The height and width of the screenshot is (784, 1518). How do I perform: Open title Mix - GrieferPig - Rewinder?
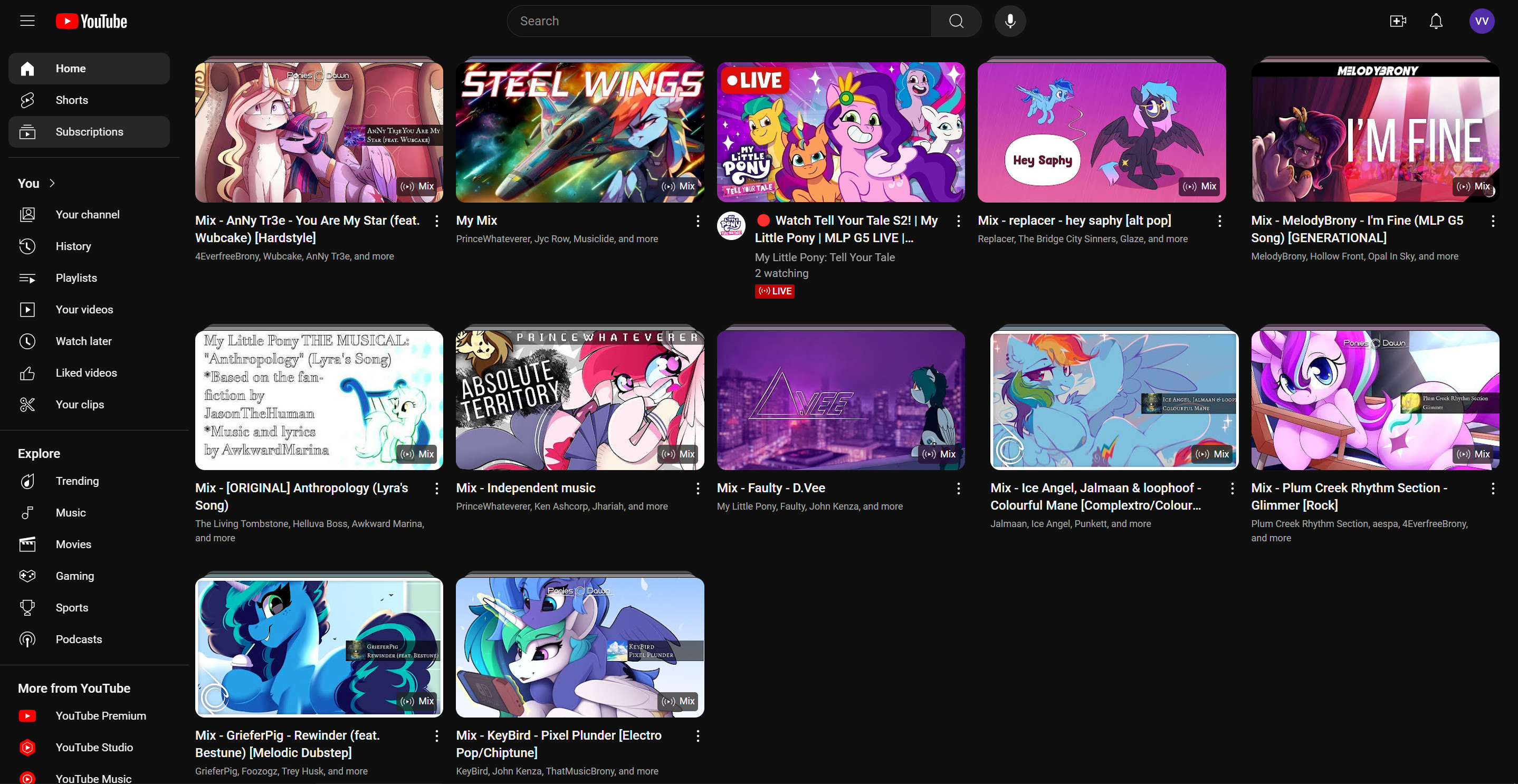[x=288, y=744]
